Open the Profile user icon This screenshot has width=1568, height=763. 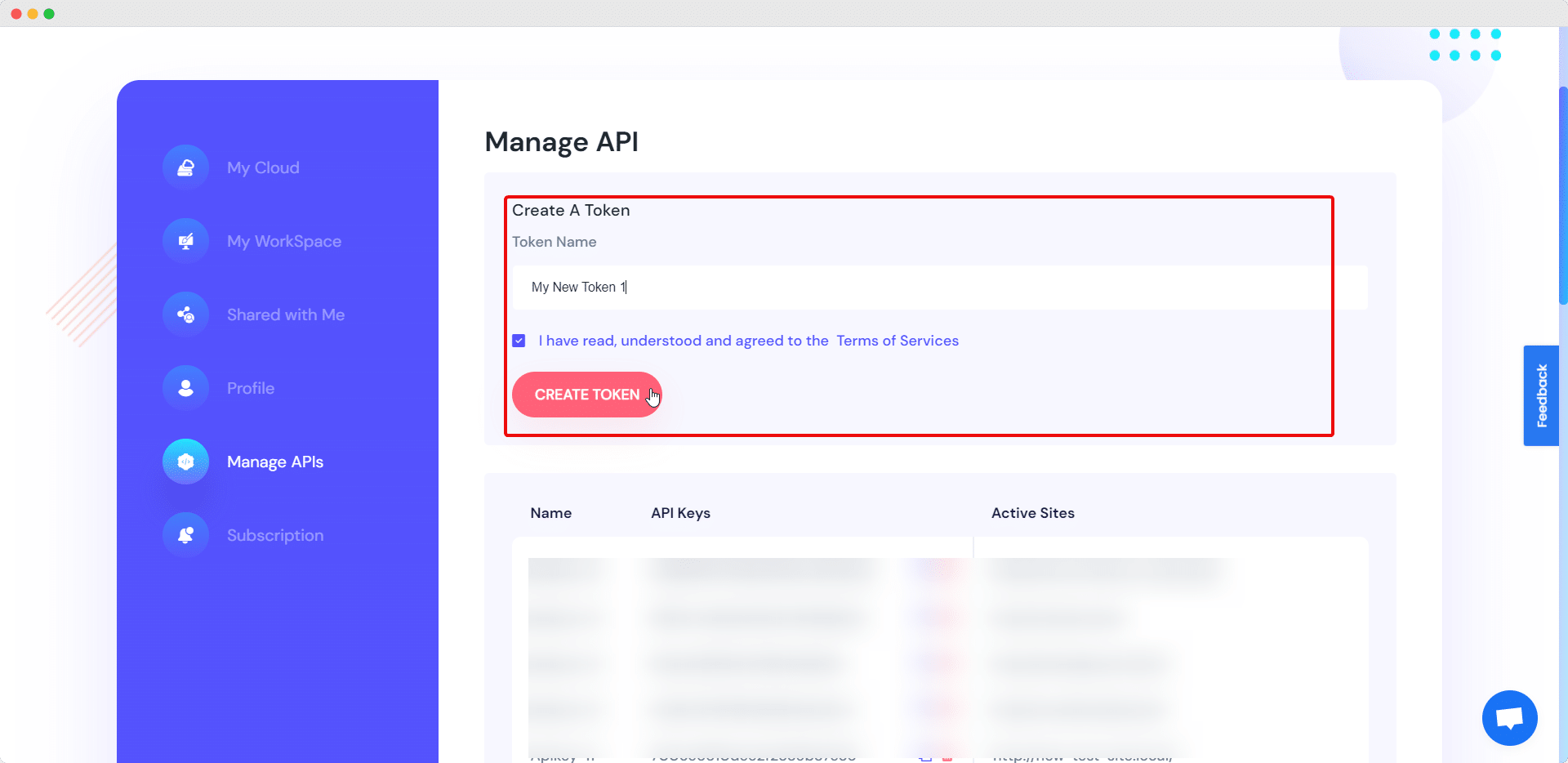click(x=185, y=388)
